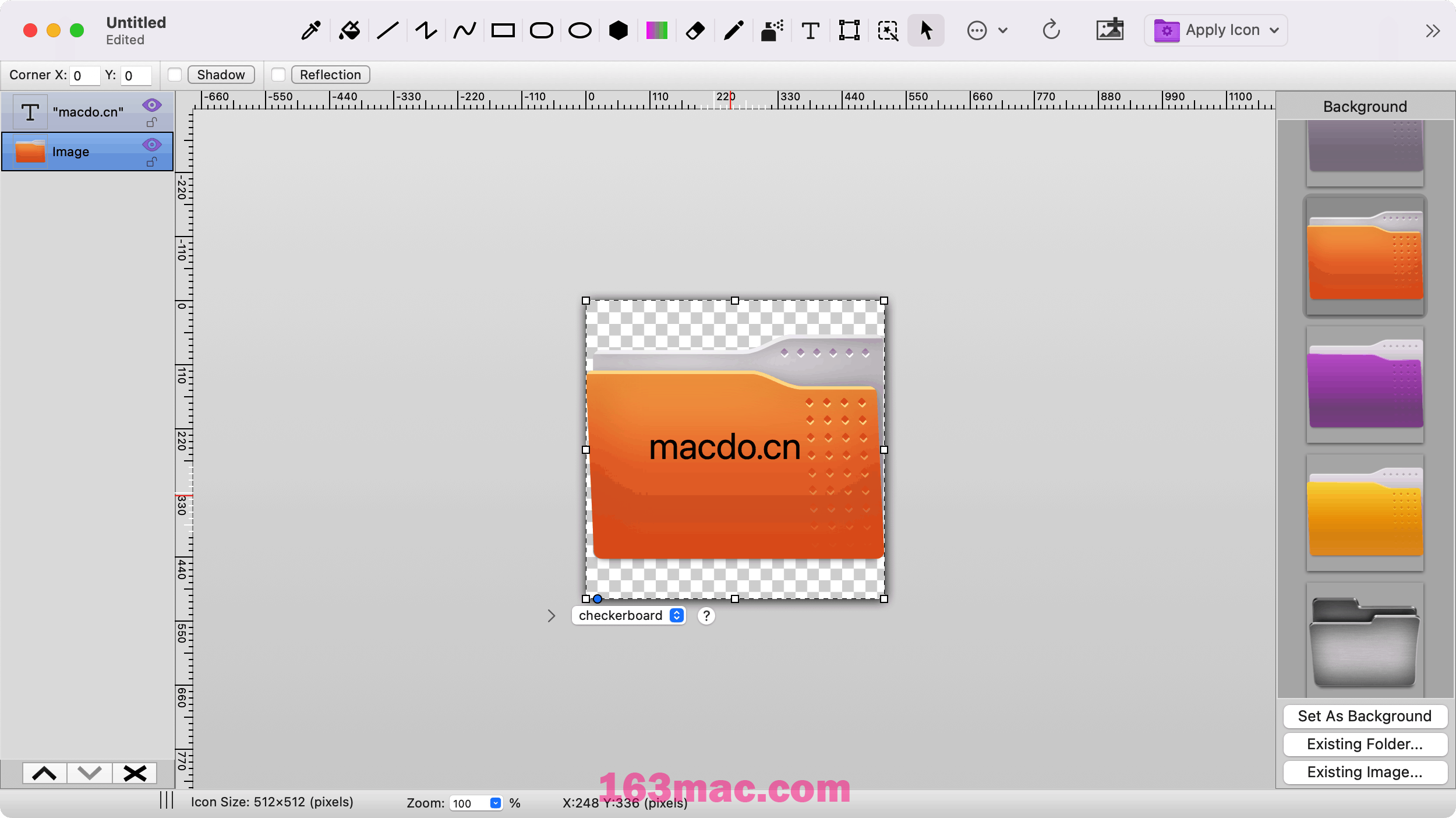Viewport: 1456px width, 818px height.
Task: Toggle Shadow checkbox on
Action: tap(176, 74)
